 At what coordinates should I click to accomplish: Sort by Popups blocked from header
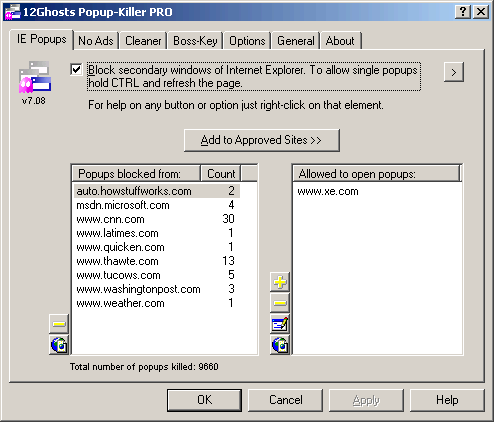(x=136, y=174)
